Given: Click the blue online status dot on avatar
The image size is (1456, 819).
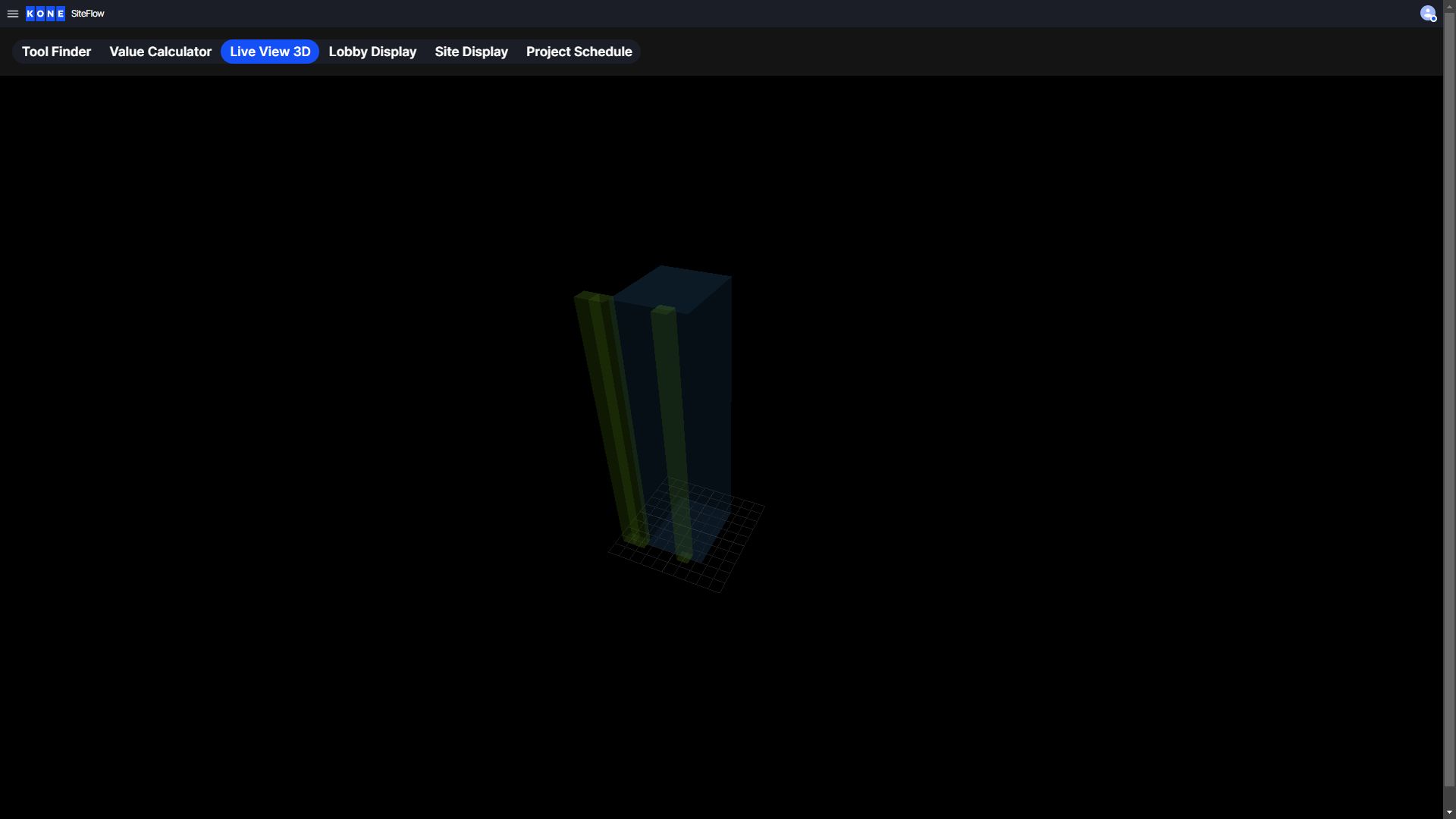Looking at the screenshot, I should click(1435, 20).
